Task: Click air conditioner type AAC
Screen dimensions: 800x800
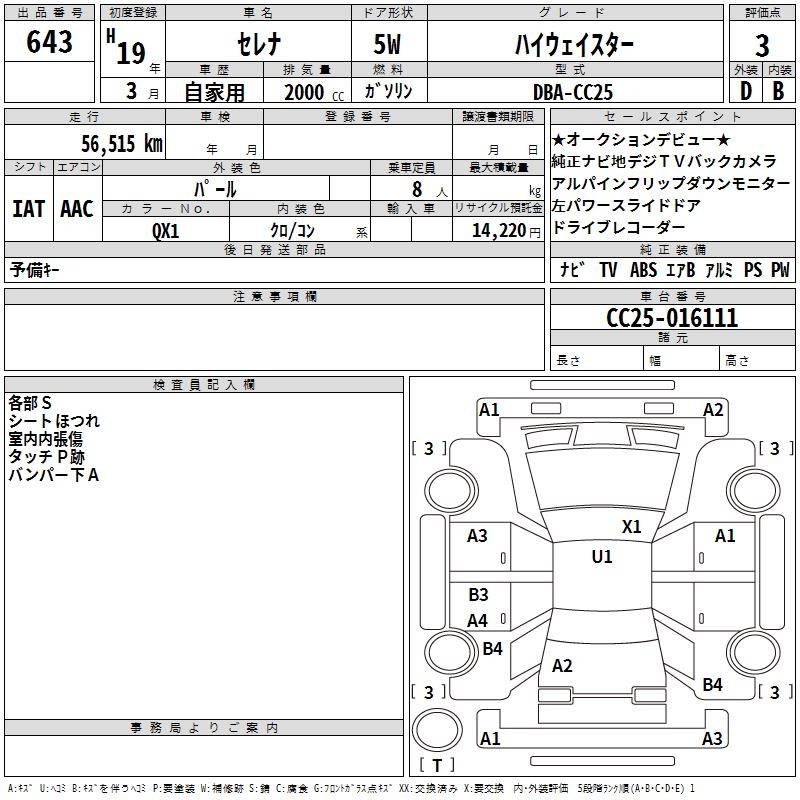Action: [x=77, y=209]
